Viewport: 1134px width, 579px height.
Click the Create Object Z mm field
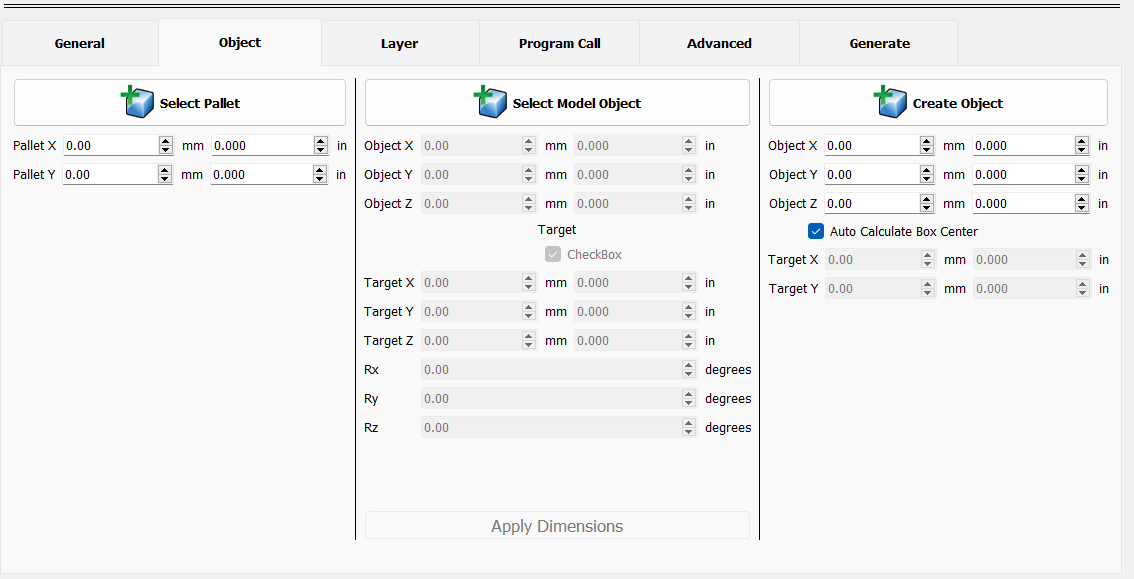tap(872, 204)
